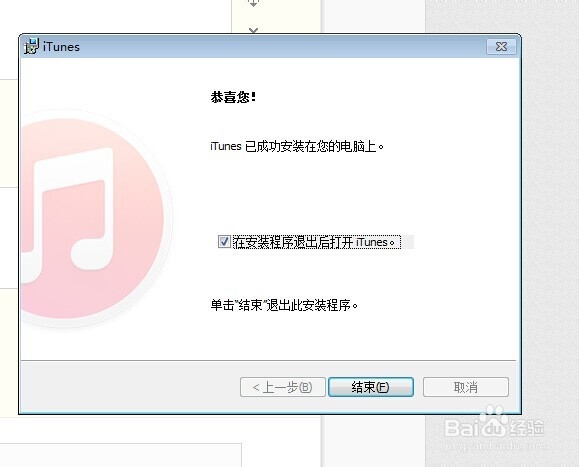Screen dimensions: 579x467
Task: Click the 恭喜您! heading text
Action: click(x=233, y=97)
